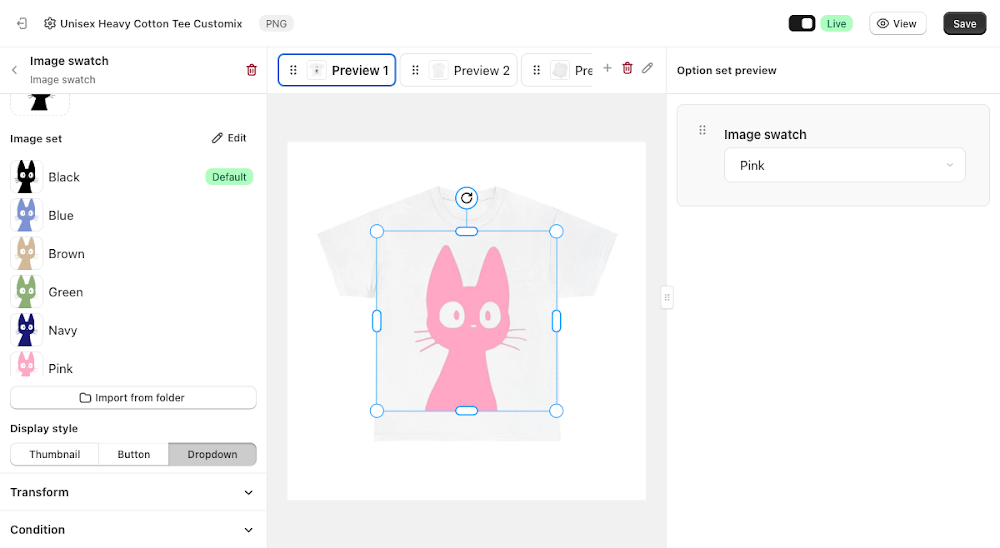The height and width of the screenshot is (548, 1000).
Task: Click the Default badge on the Black row
Action: coord(229,177)
